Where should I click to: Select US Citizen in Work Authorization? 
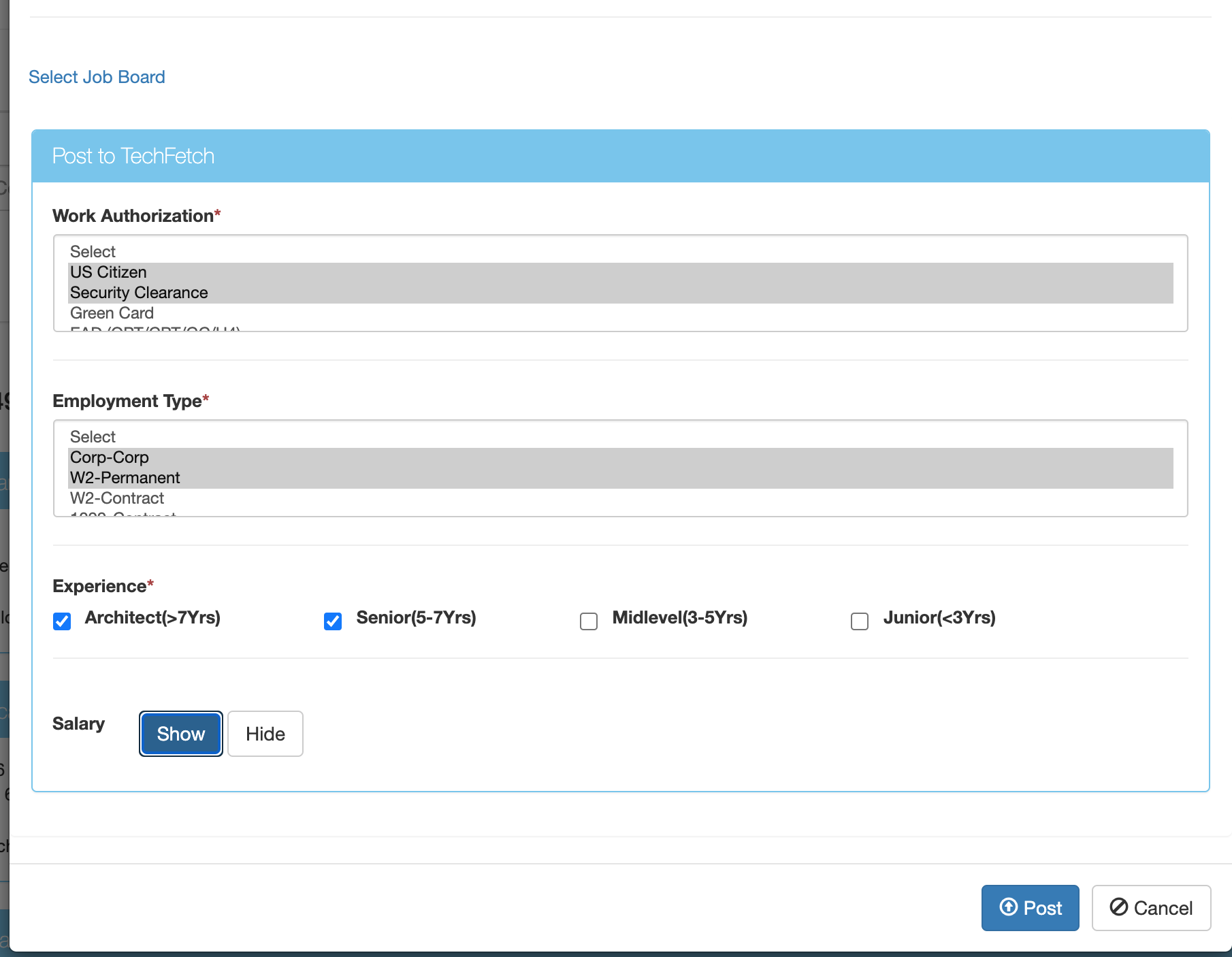pyautogui.click(x=621, y=272)
